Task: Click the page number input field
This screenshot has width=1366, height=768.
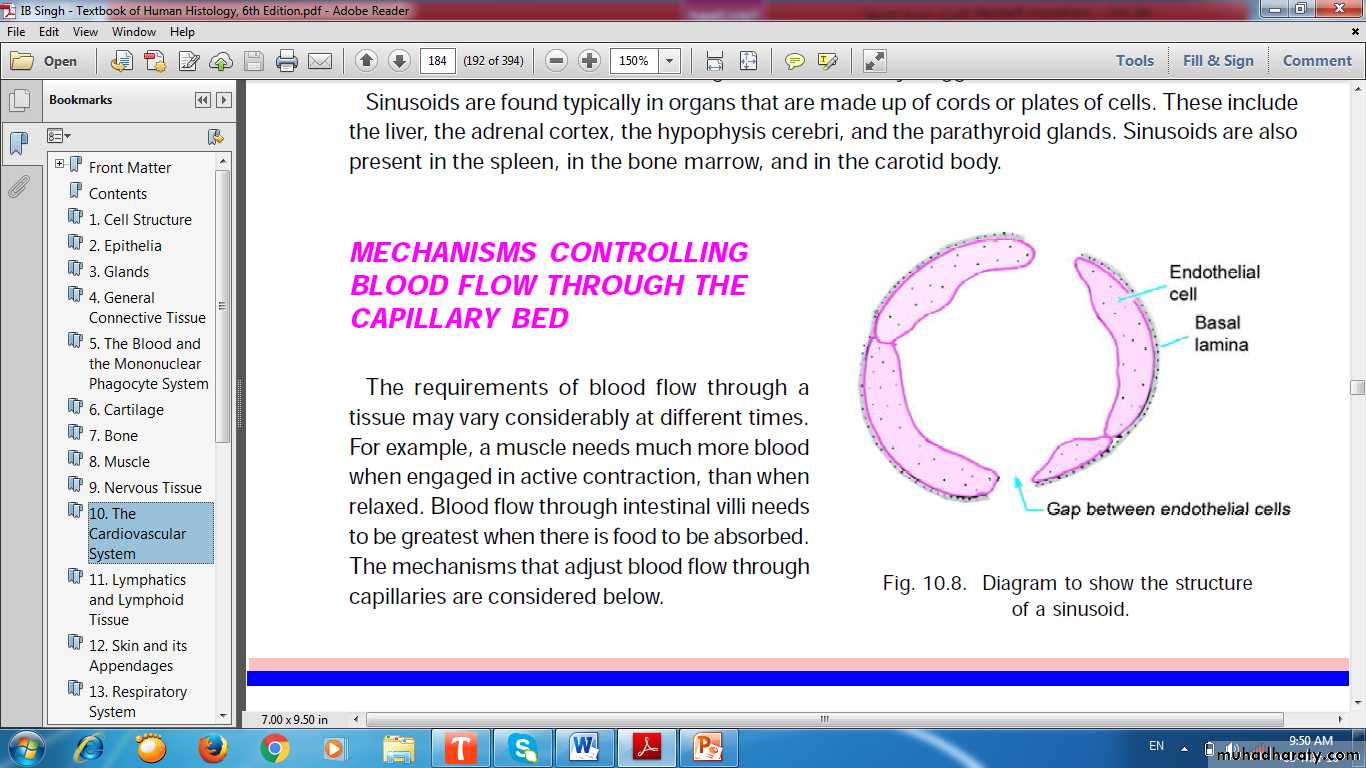Action: point(437,61)
